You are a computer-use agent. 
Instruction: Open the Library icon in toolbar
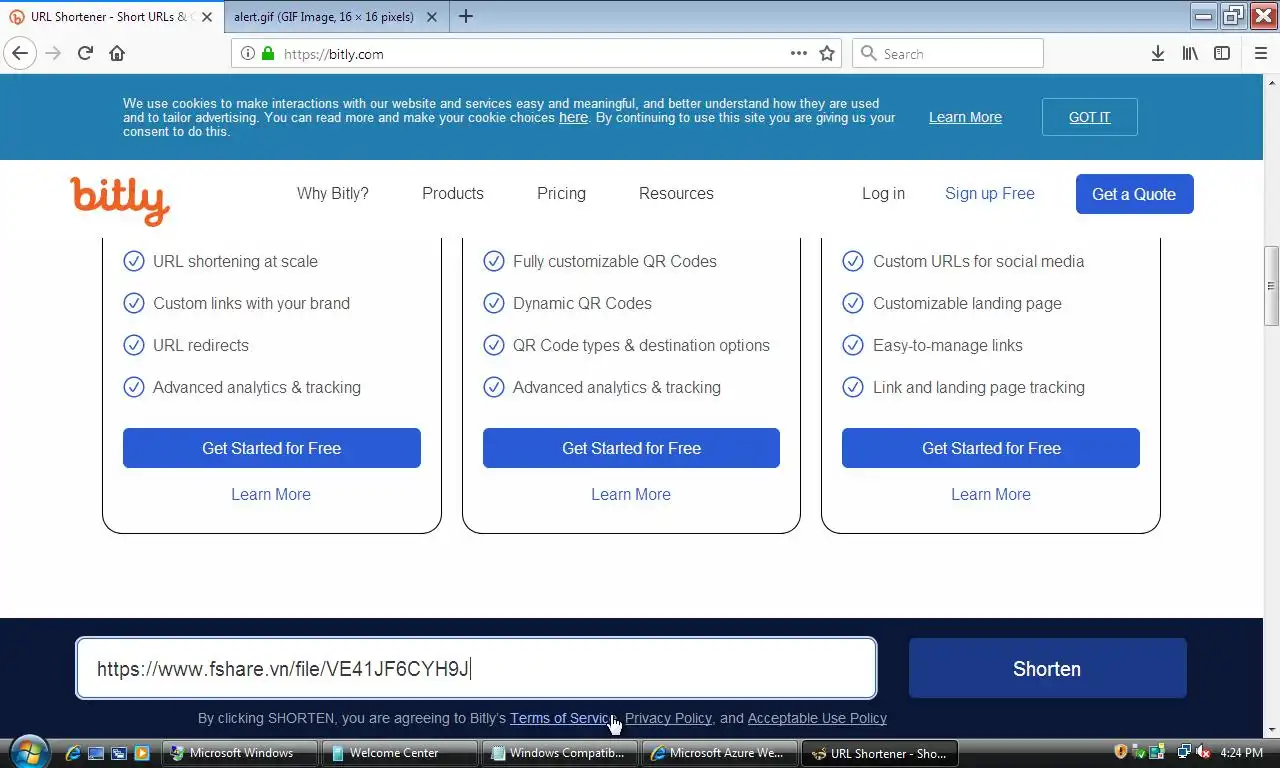tap(1190, 54)
